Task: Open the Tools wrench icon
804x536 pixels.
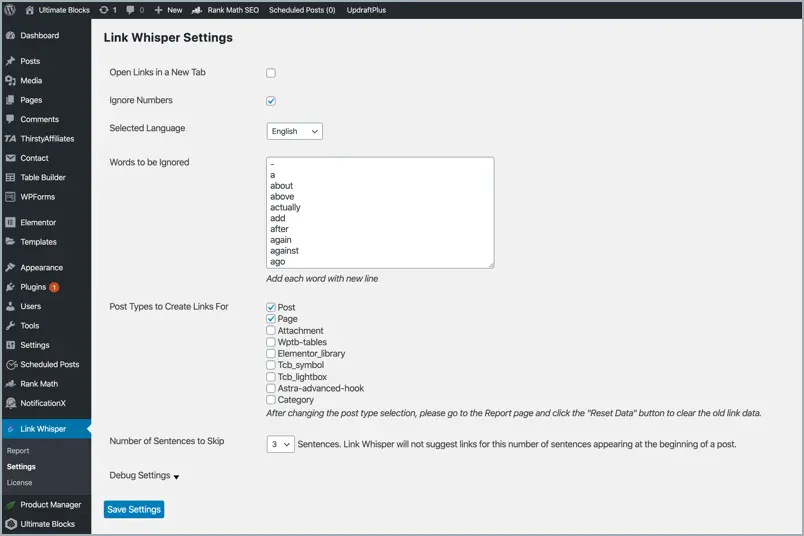Action: [10, 326]
